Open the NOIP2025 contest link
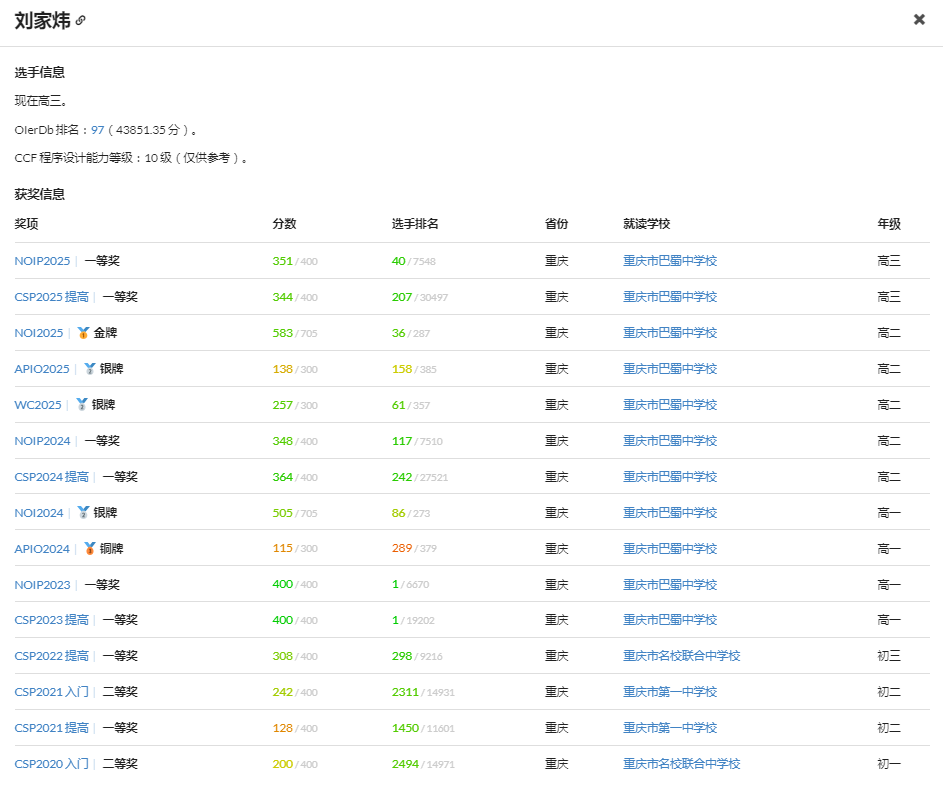Viewport: 943px width, 785px height. click(41, 260)
